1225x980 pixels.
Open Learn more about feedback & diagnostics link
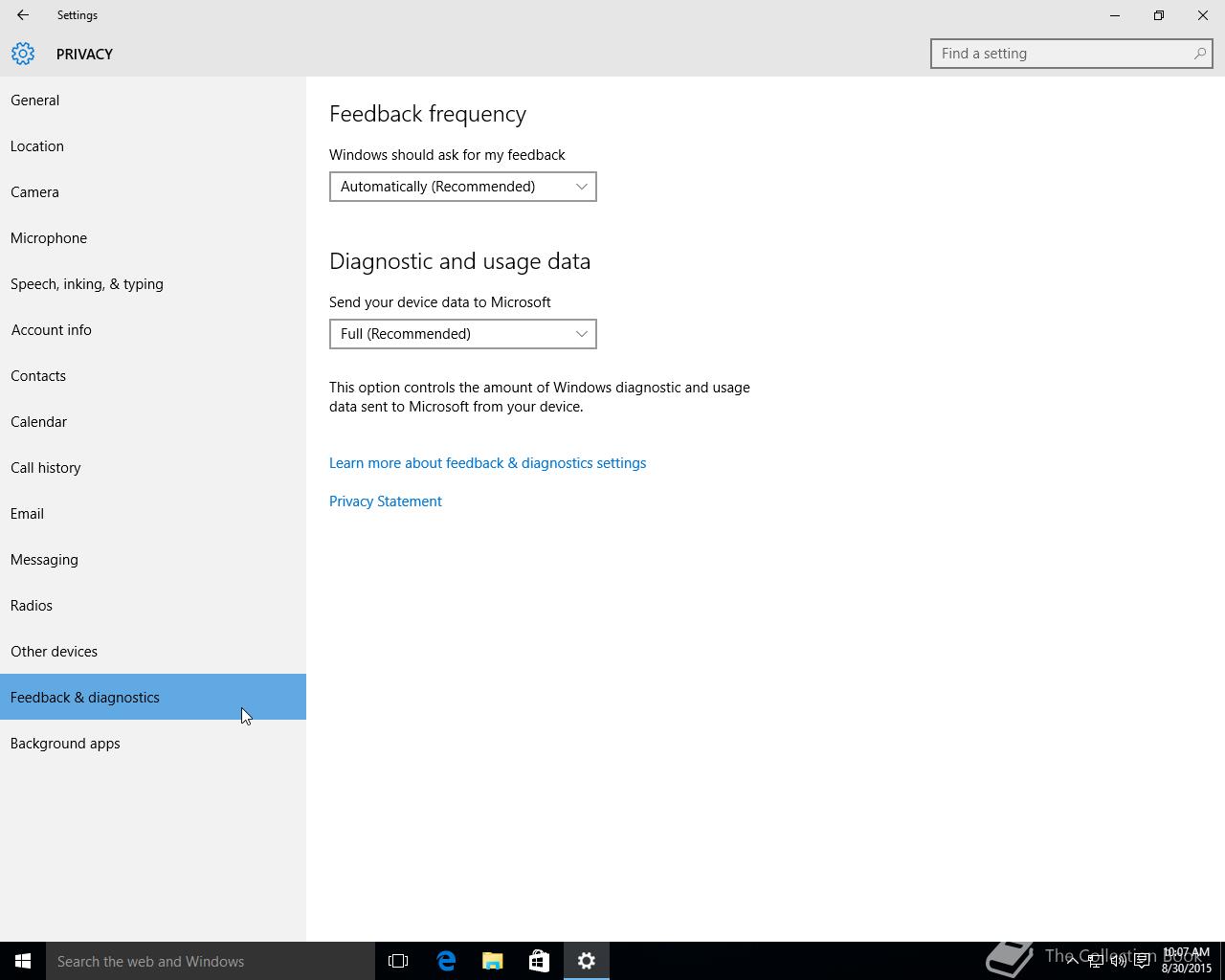487,463
